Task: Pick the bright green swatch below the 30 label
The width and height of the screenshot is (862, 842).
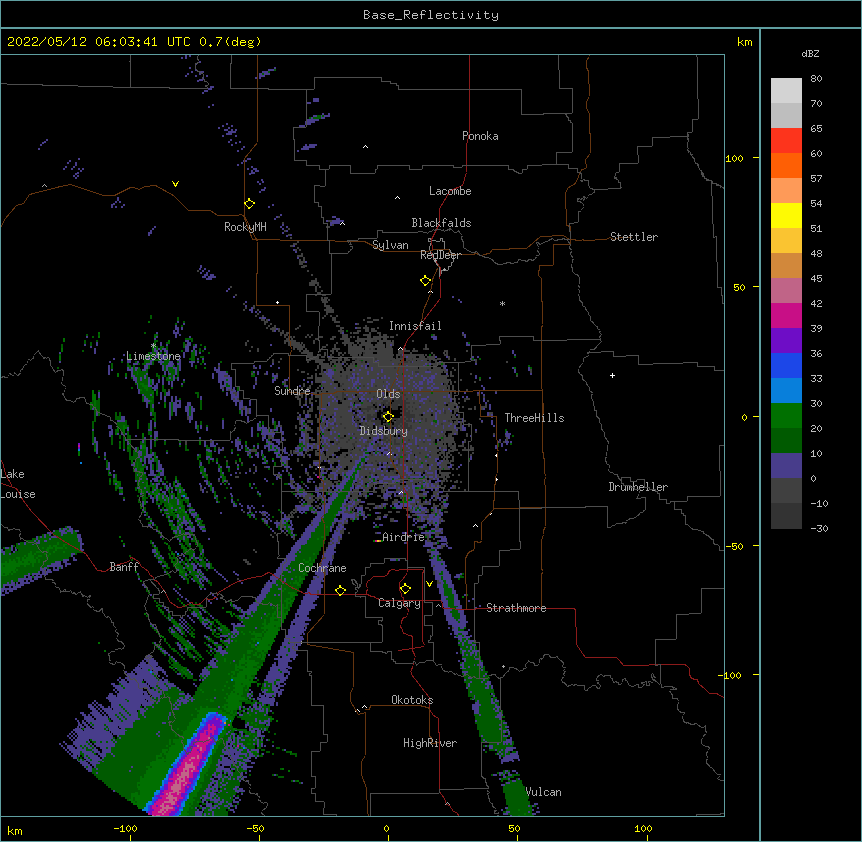Action: [x=786, y=416]
